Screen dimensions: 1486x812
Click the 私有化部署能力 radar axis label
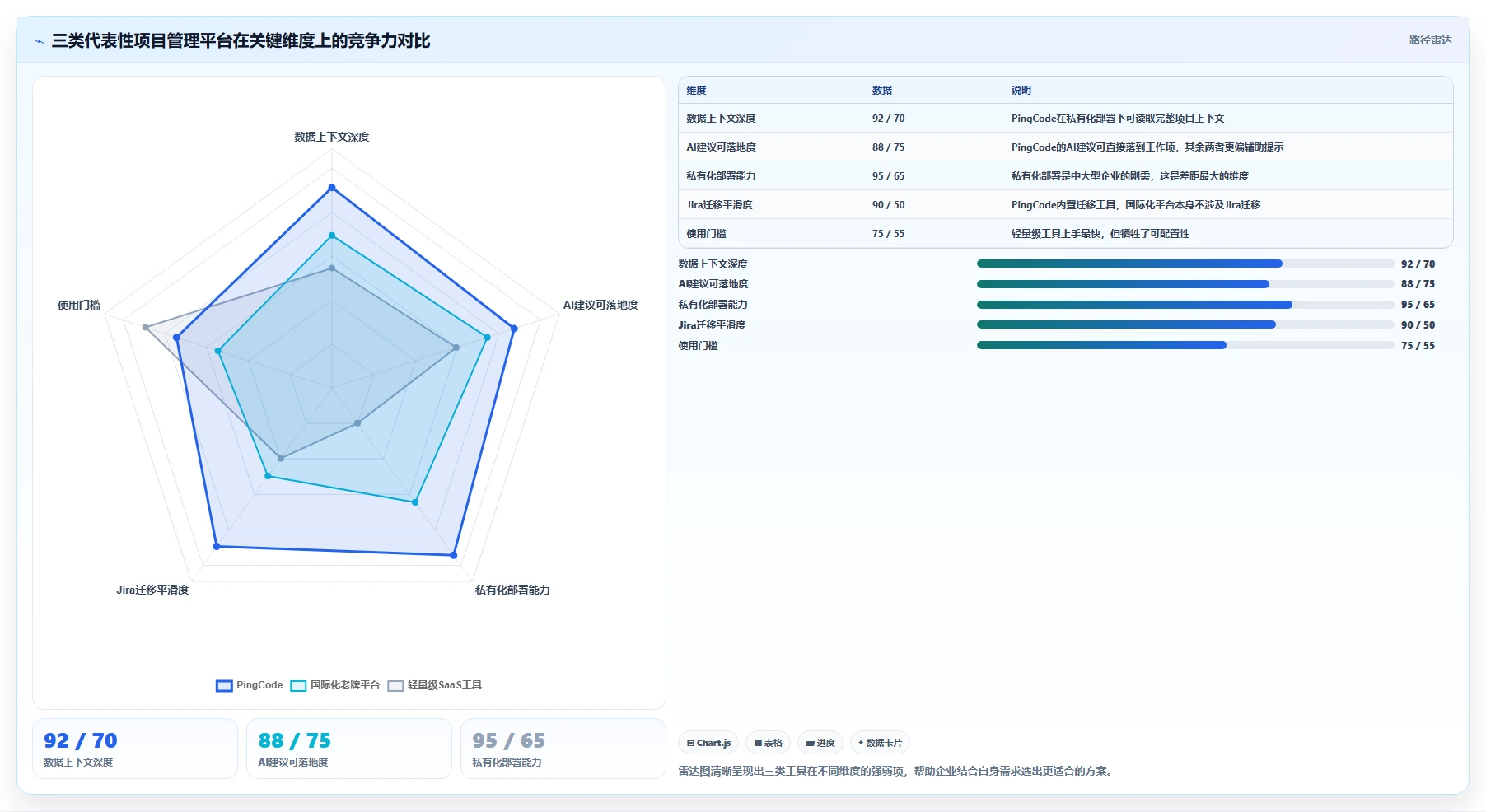point(512,590)
